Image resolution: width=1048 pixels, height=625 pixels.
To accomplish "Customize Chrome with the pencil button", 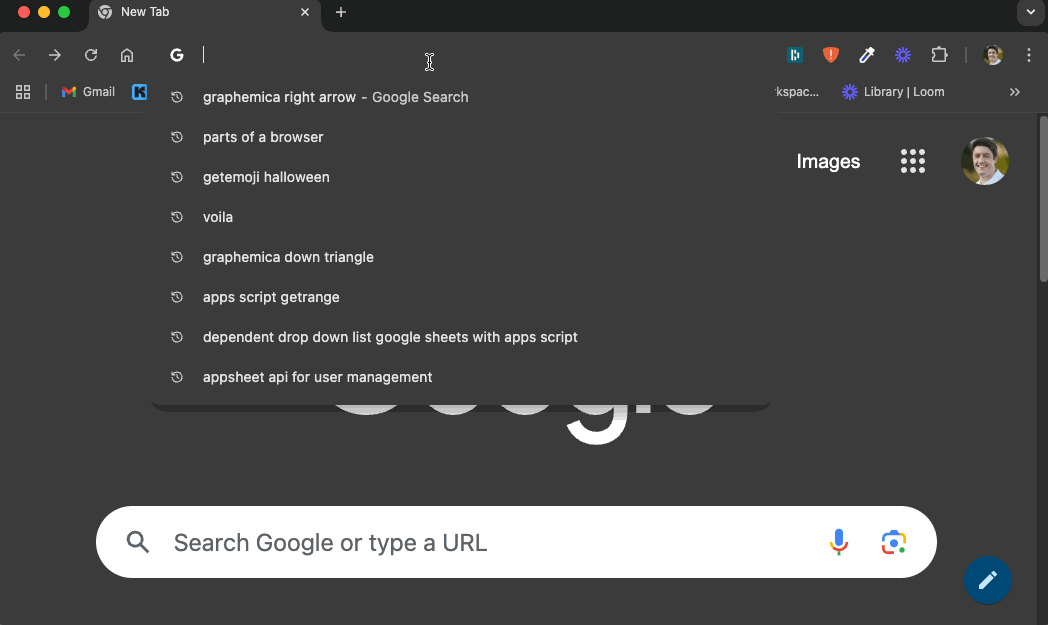I will pyautogui.click(x=987, y=580).
